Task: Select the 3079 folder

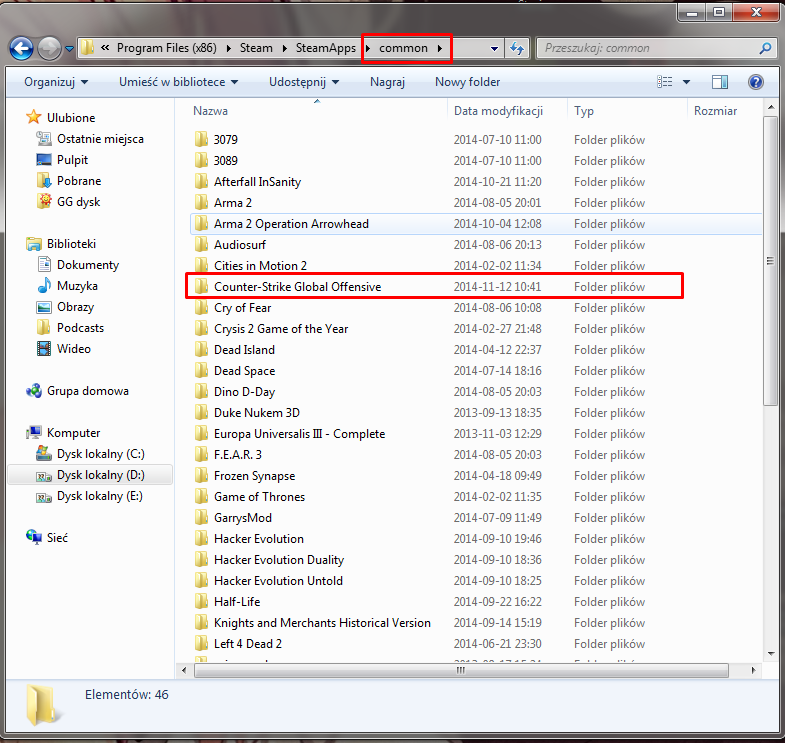Action: tap(225, 140)
